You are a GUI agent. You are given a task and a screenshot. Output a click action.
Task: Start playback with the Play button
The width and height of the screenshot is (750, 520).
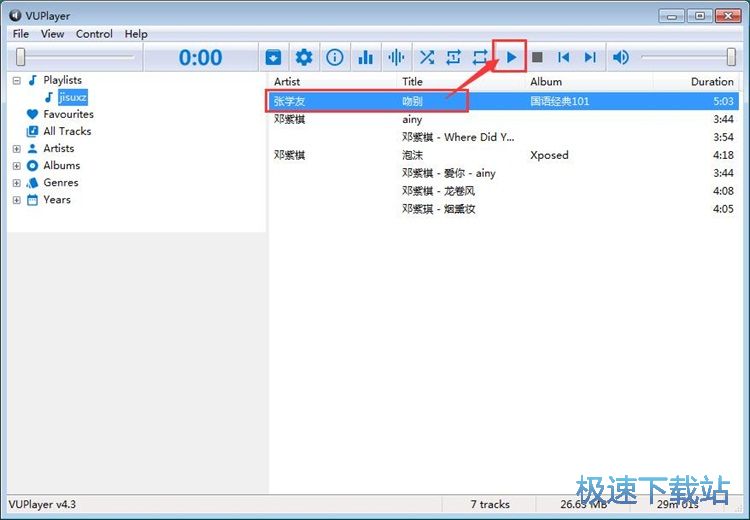(x=510, y=57)
